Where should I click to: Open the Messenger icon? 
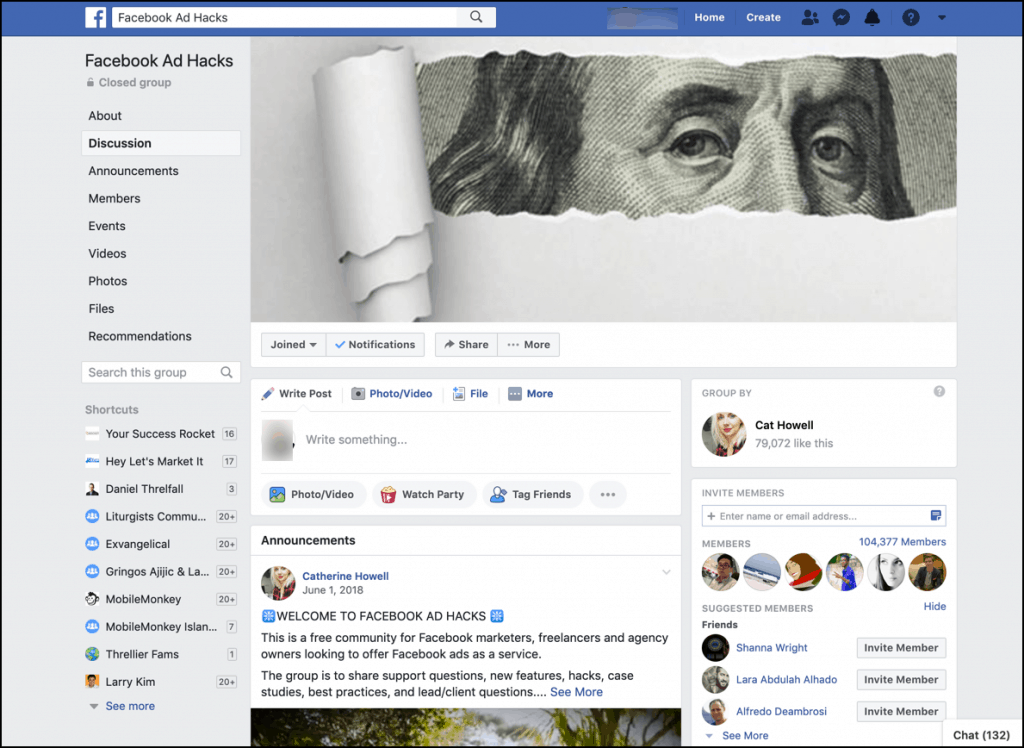(841, 18)
